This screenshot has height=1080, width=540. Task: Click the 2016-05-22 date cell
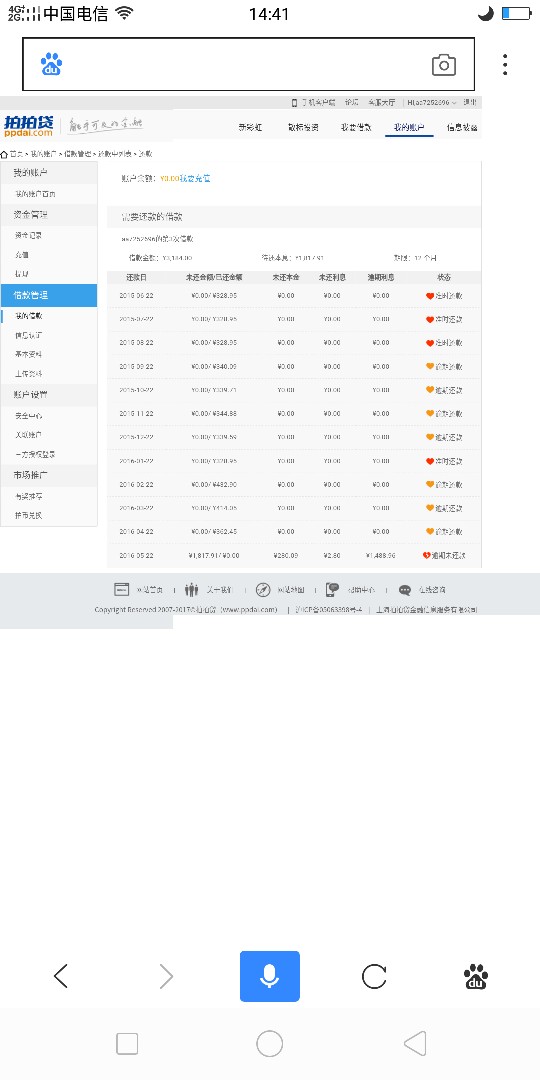(136, 555)
